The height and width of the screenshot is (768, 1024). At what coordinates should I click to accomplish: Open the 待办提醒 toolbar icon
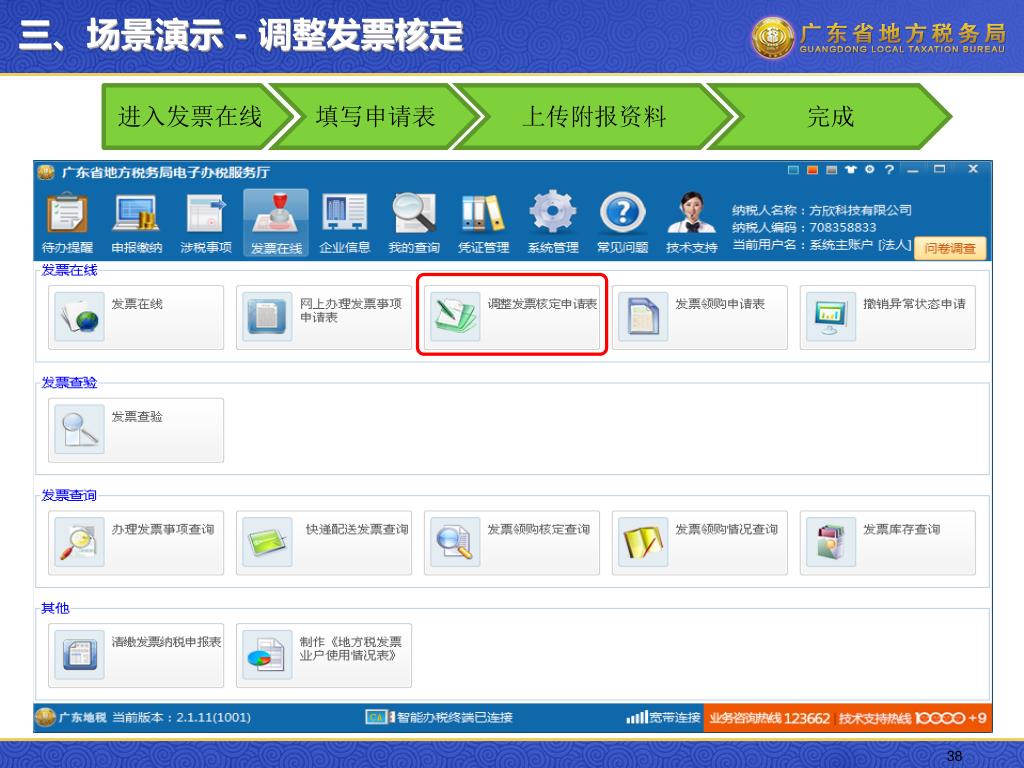(x=67, y=223)
